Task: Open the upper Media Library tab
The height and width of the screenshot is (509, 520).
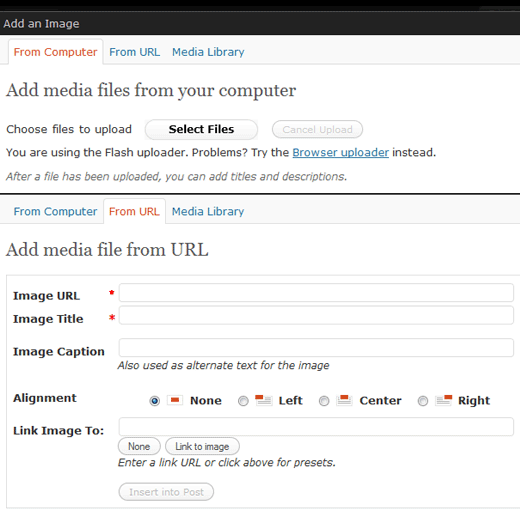Action: pos(208,52)
